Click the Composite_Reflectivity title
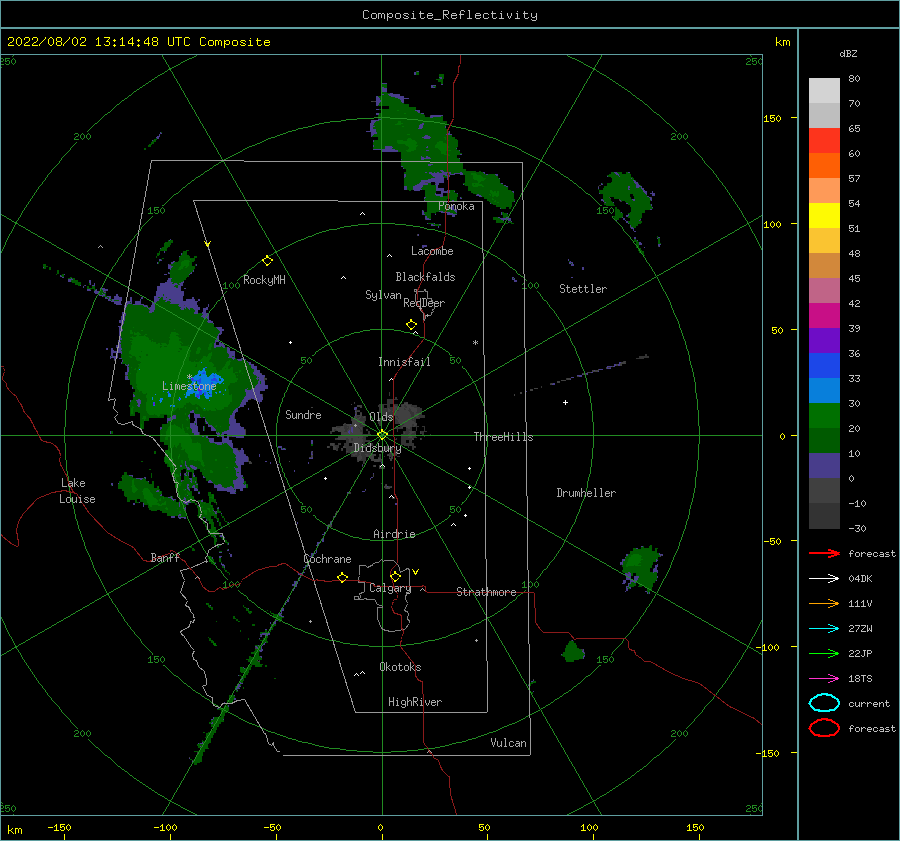The width and height of the screenshot is (900, 841). point(450,15)
